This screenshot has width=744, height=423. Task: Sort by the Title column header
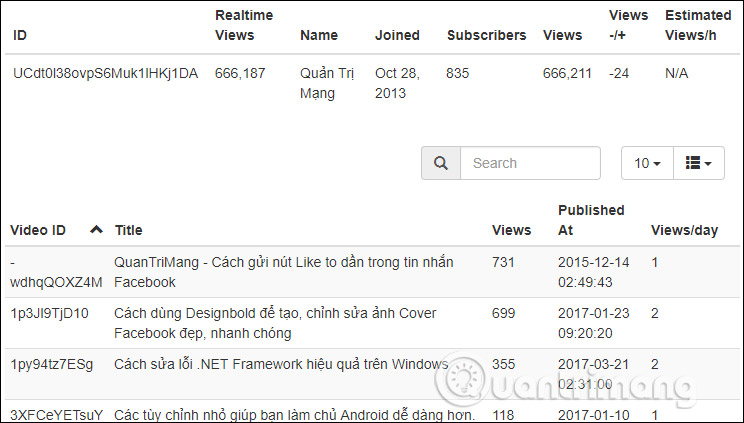point(129,230)
